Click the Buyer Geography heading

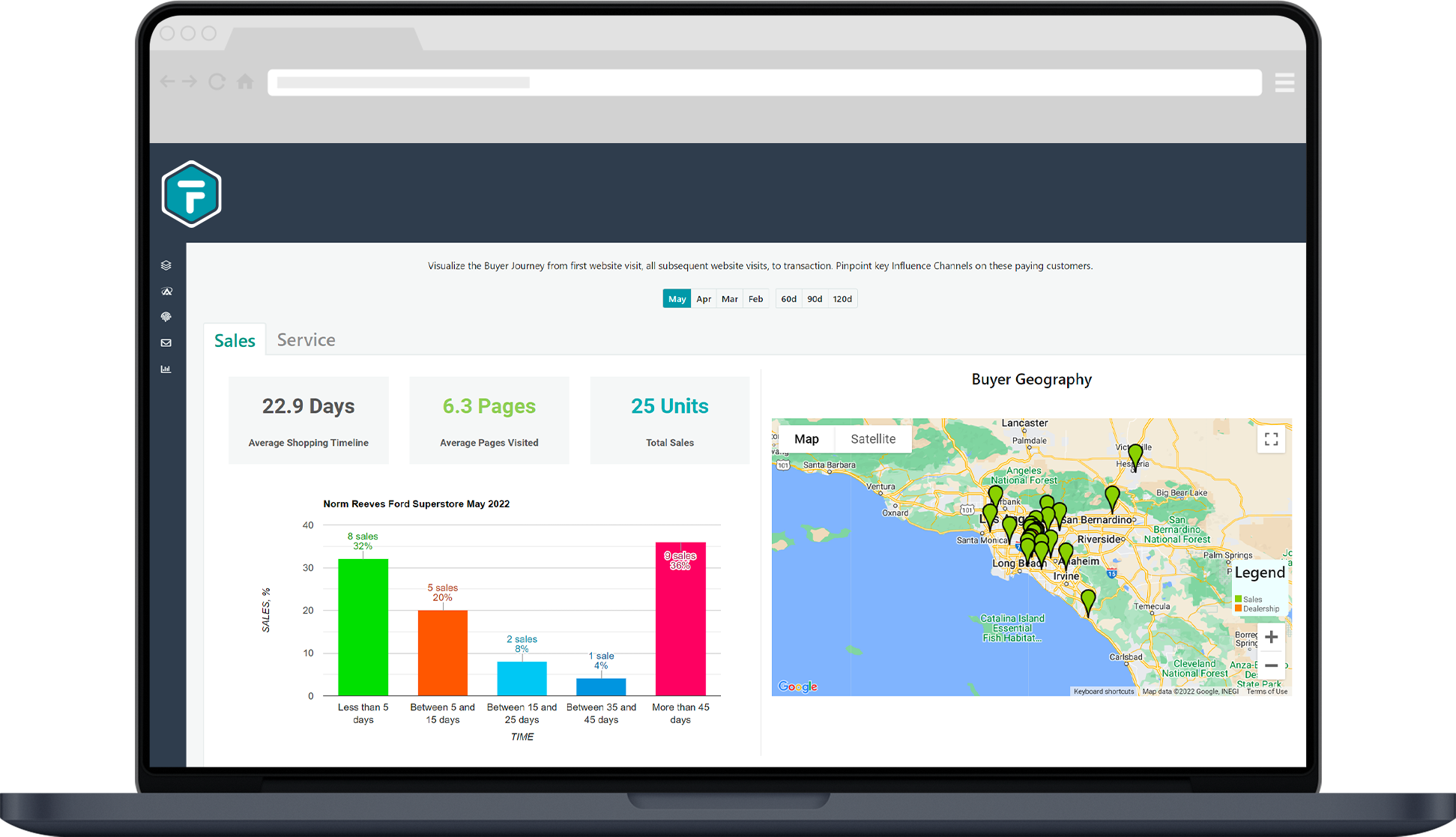pyautogui.click(x=1032, y=379)
